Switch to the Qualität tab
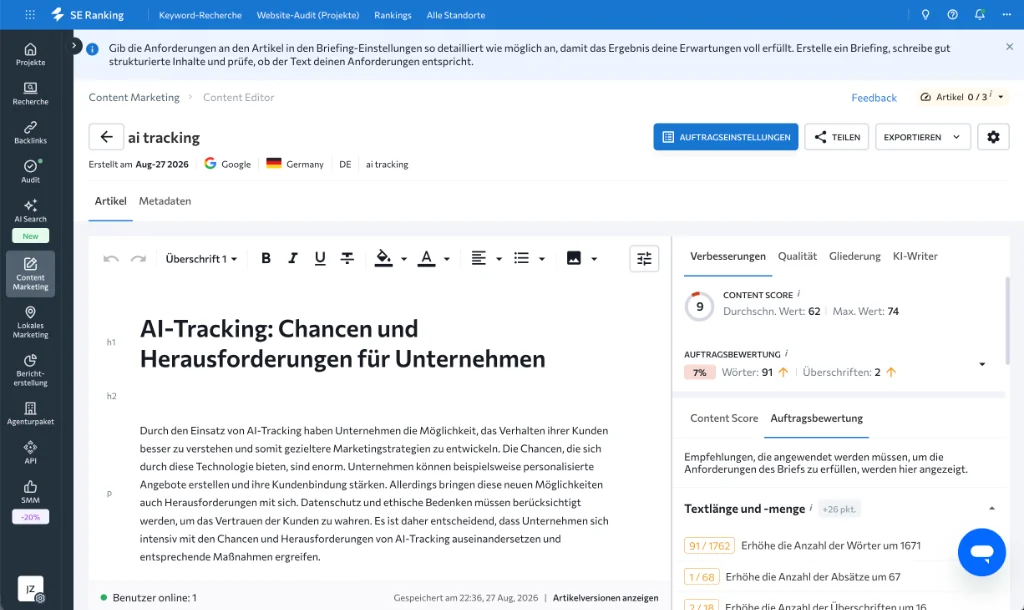 click(x=797, y=256)
